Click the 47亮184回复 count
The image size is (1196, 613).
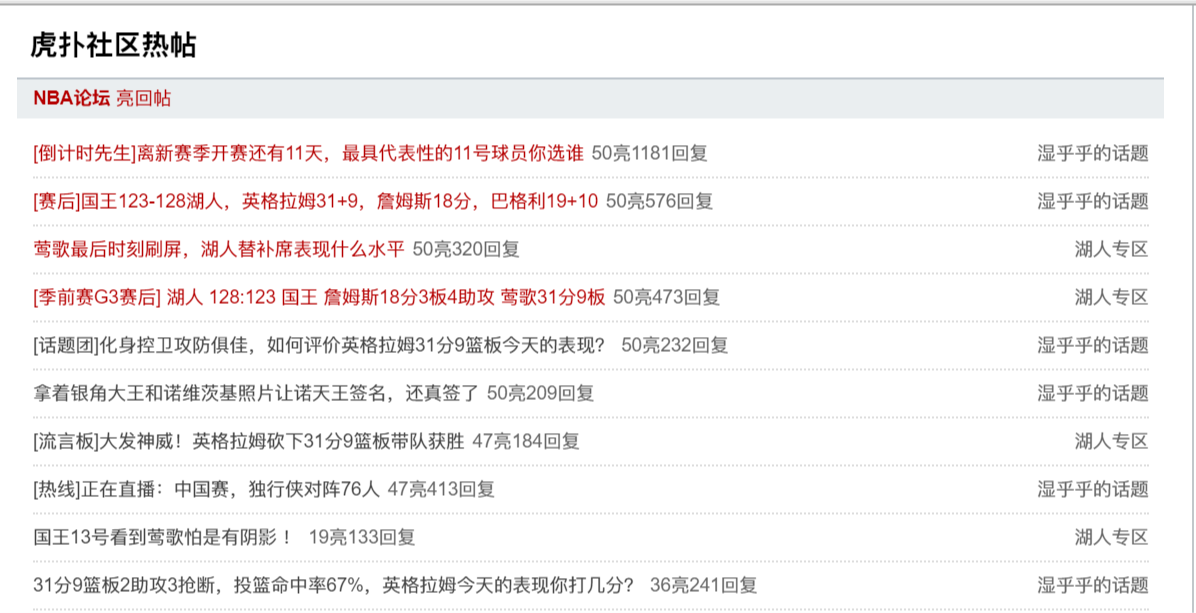pyautogui.click(x=526, y=441)
